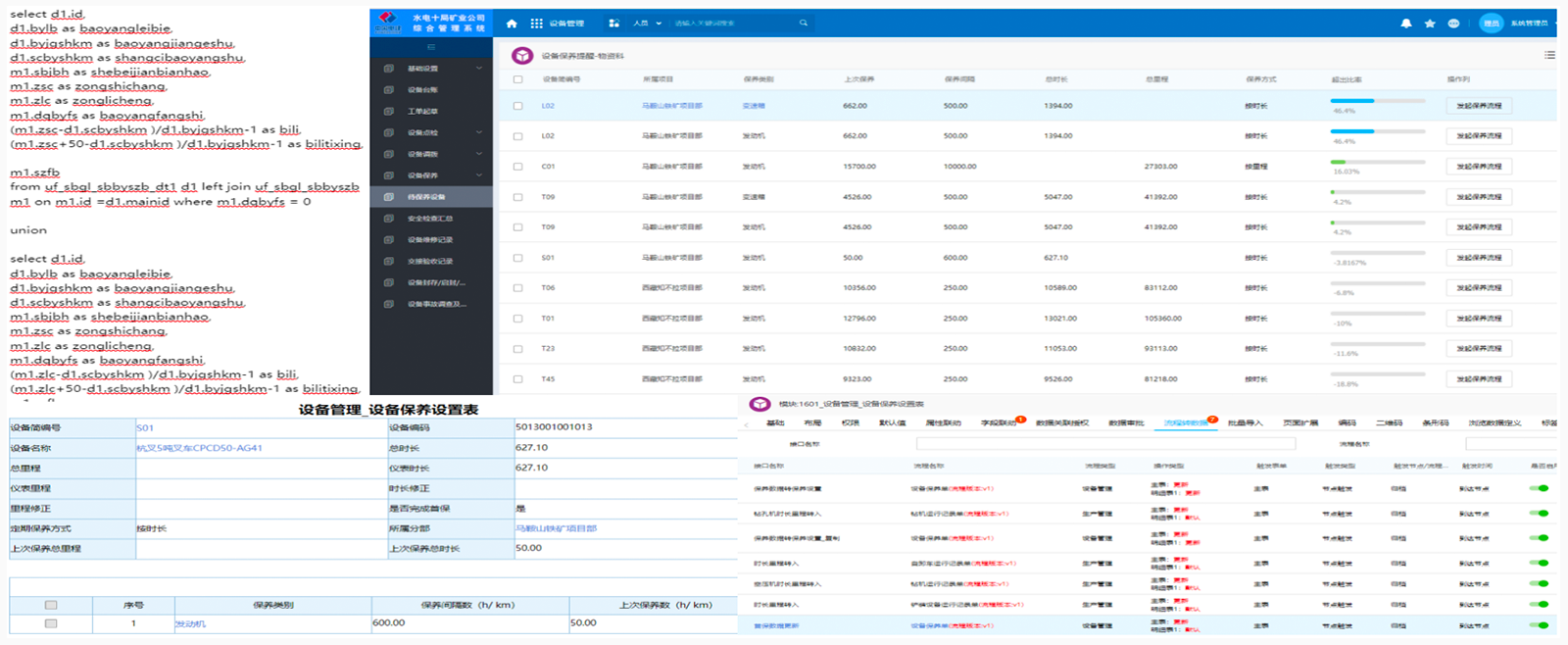This screenshot has width=1568, height=645.
Task: Open notifications bell icon
Action: click(x=1406, y=24)
